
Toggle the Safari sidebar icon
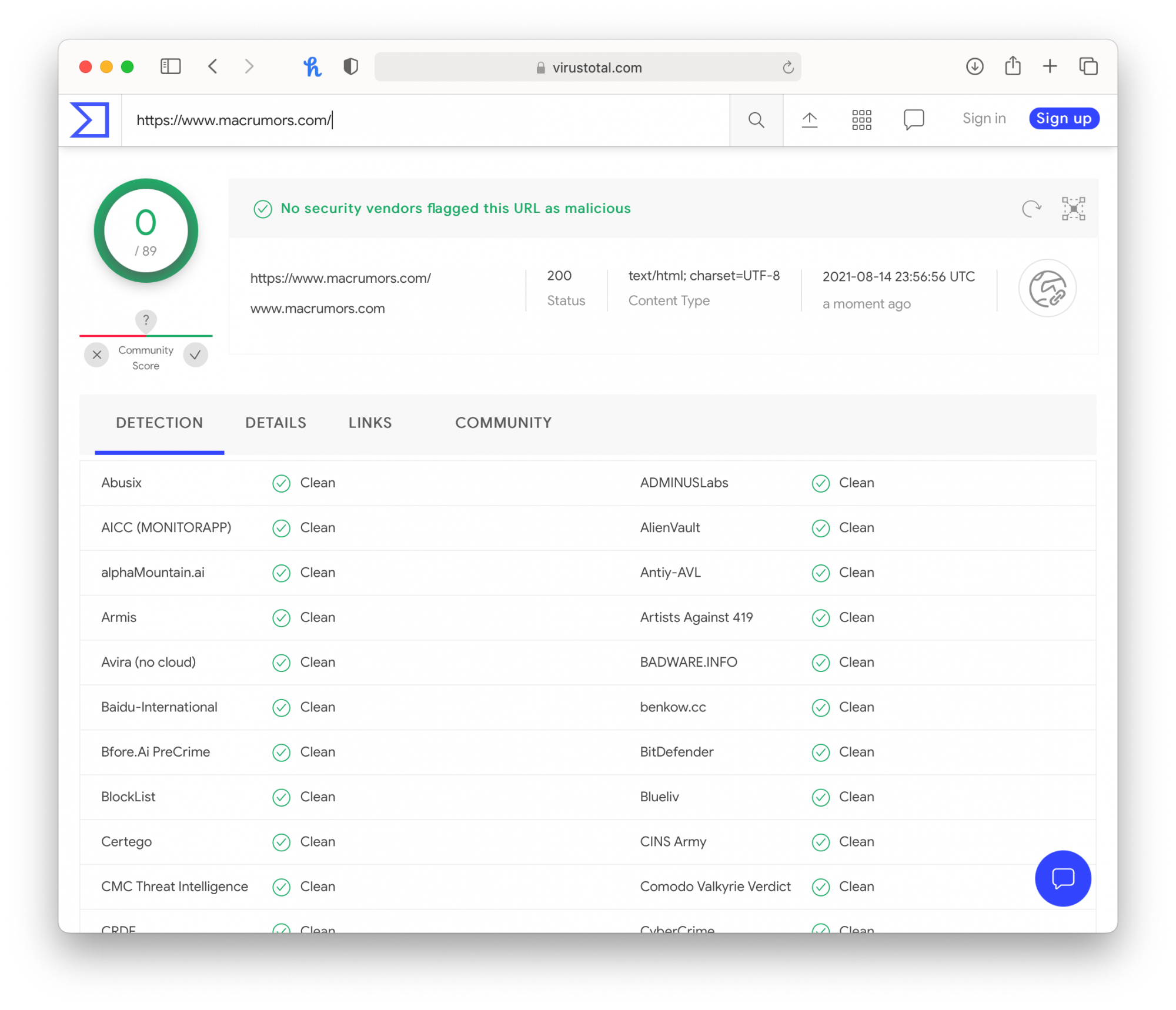(171, 66)
